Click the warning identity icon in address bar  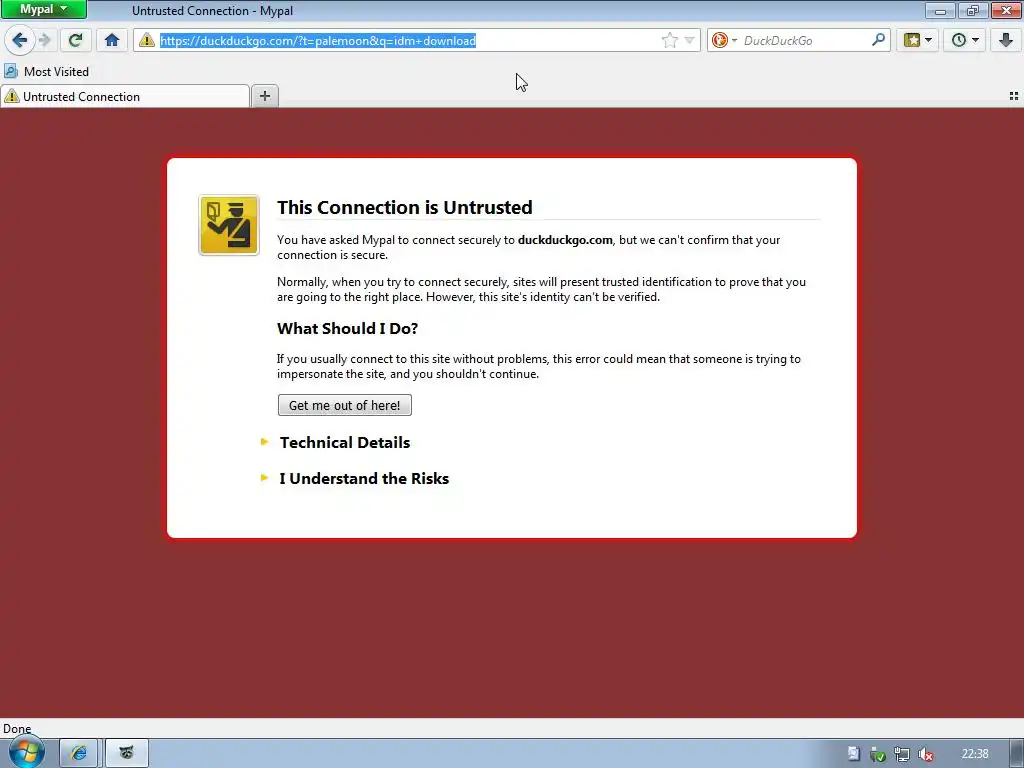coord(147,40)
